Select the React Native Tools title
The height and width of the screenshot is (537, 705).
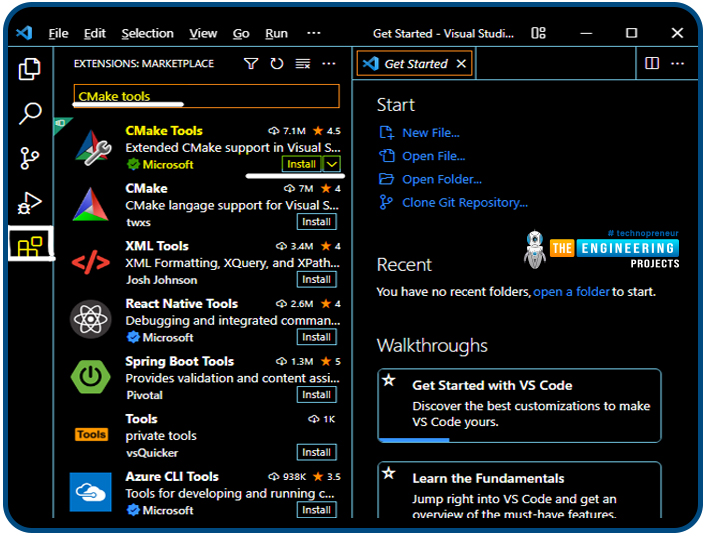tap(182, 304)
